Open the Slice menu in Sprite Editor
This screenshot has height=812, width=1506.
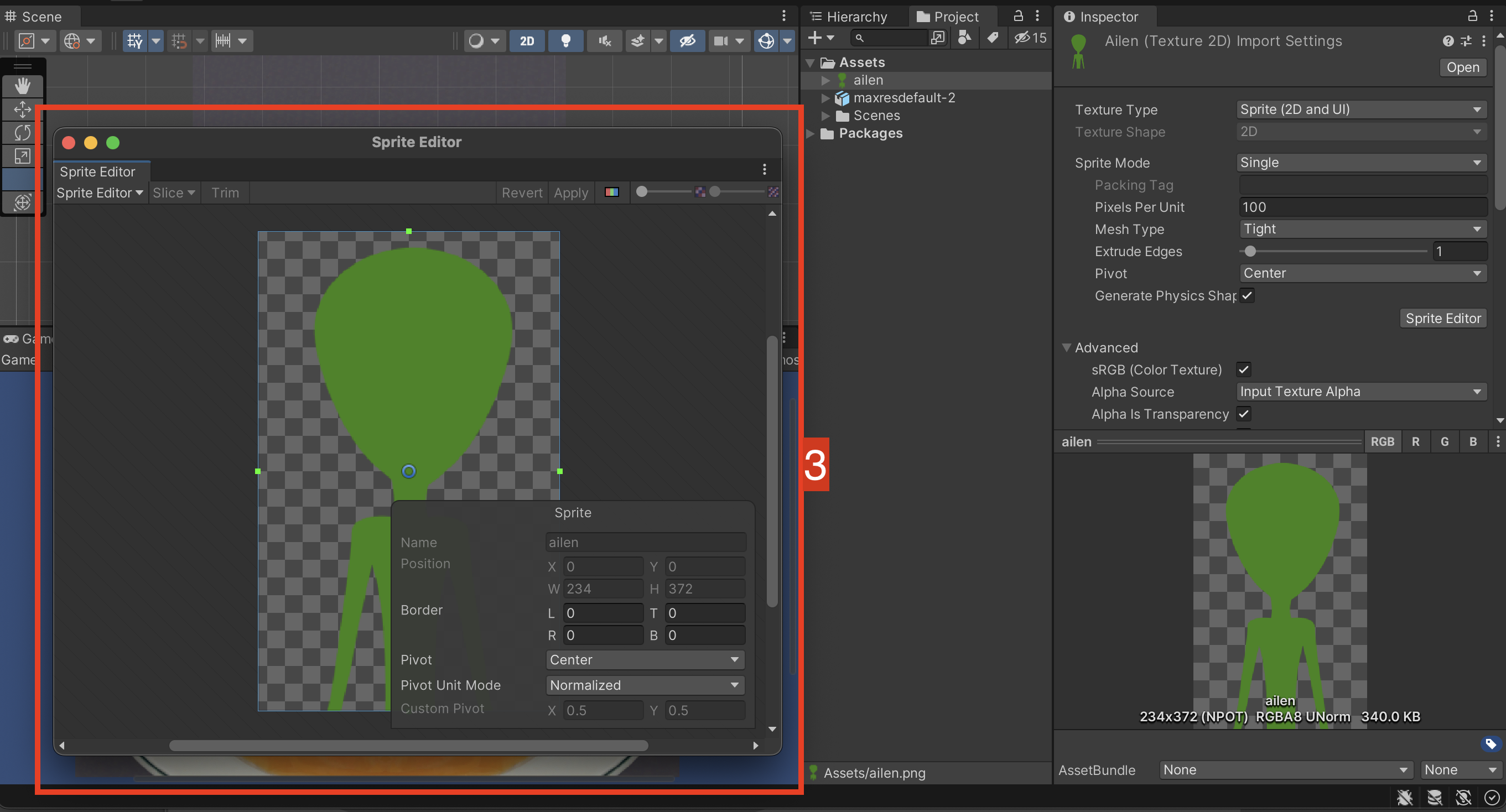173,192
